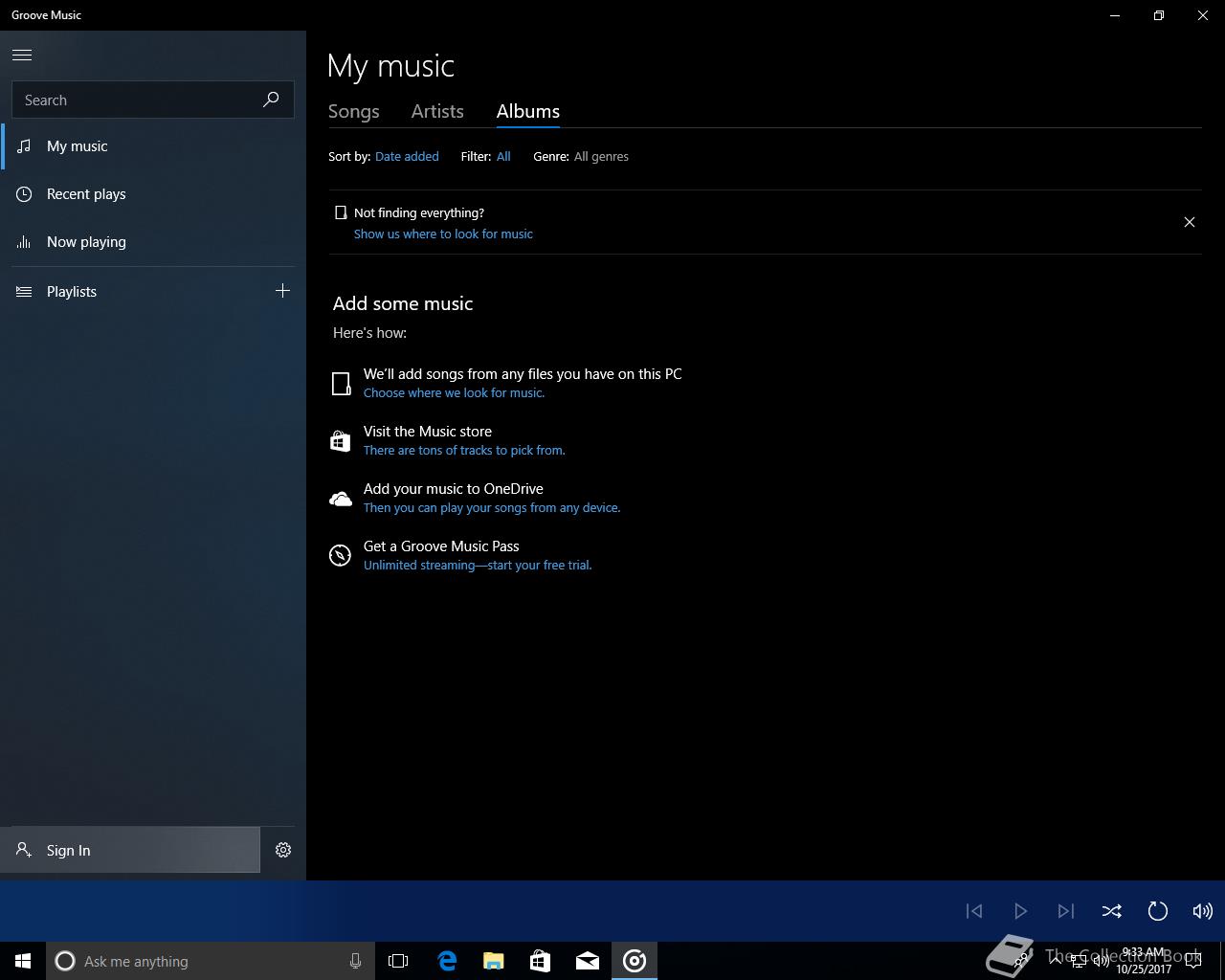1225x980 pixels.
Task: Switch to the Songs tab
Action: 354,111
